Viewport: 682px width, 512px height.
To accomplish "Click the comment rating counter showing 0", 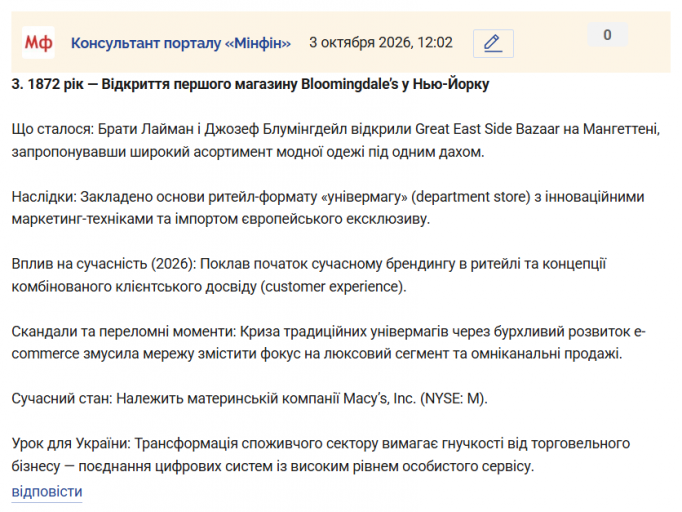I will 607,35.
